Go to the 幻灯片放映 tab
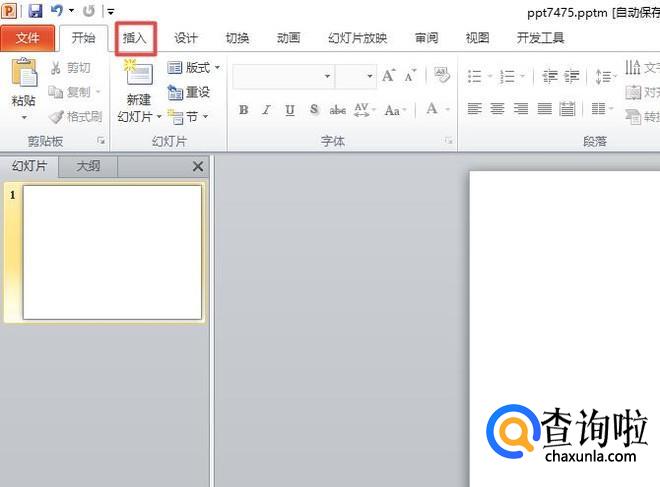This screenshot has width=660, height=487. (x=357, y=38)
